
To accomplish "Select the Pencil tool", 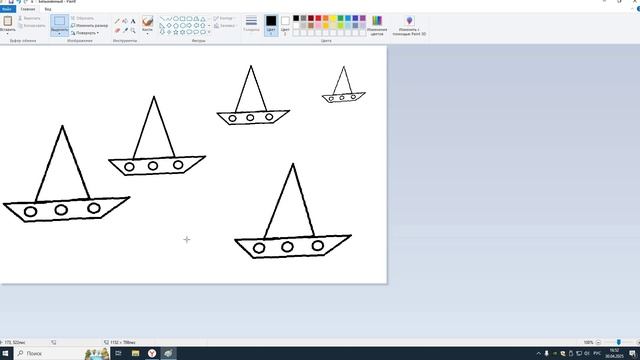I will pyautogui.click(x=118, y=21).
